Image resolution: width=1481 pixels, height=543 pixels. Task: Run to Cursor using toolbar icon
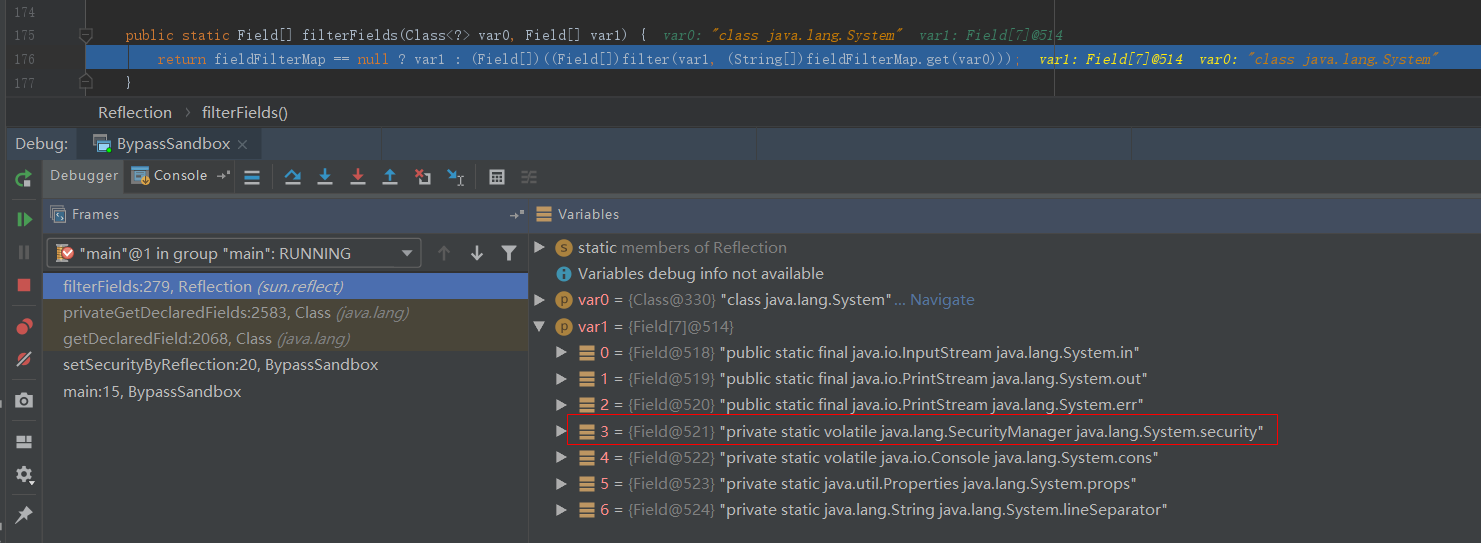pos(455,177)
